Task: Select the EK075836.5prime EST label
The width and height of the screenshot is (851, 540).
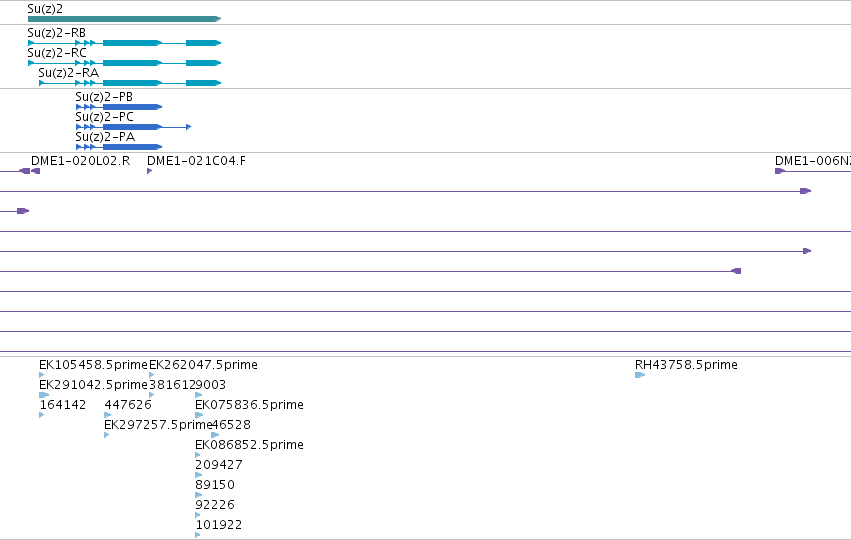Action: (x=249, y=405)
